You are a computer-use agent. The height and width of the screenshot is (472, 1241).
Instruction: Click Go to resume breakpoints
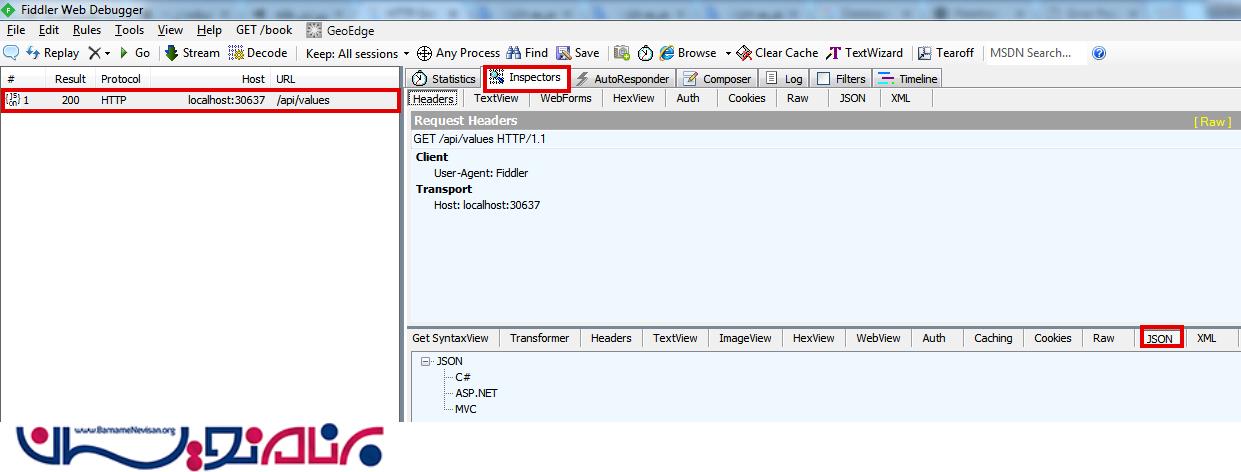coord(134,53)
